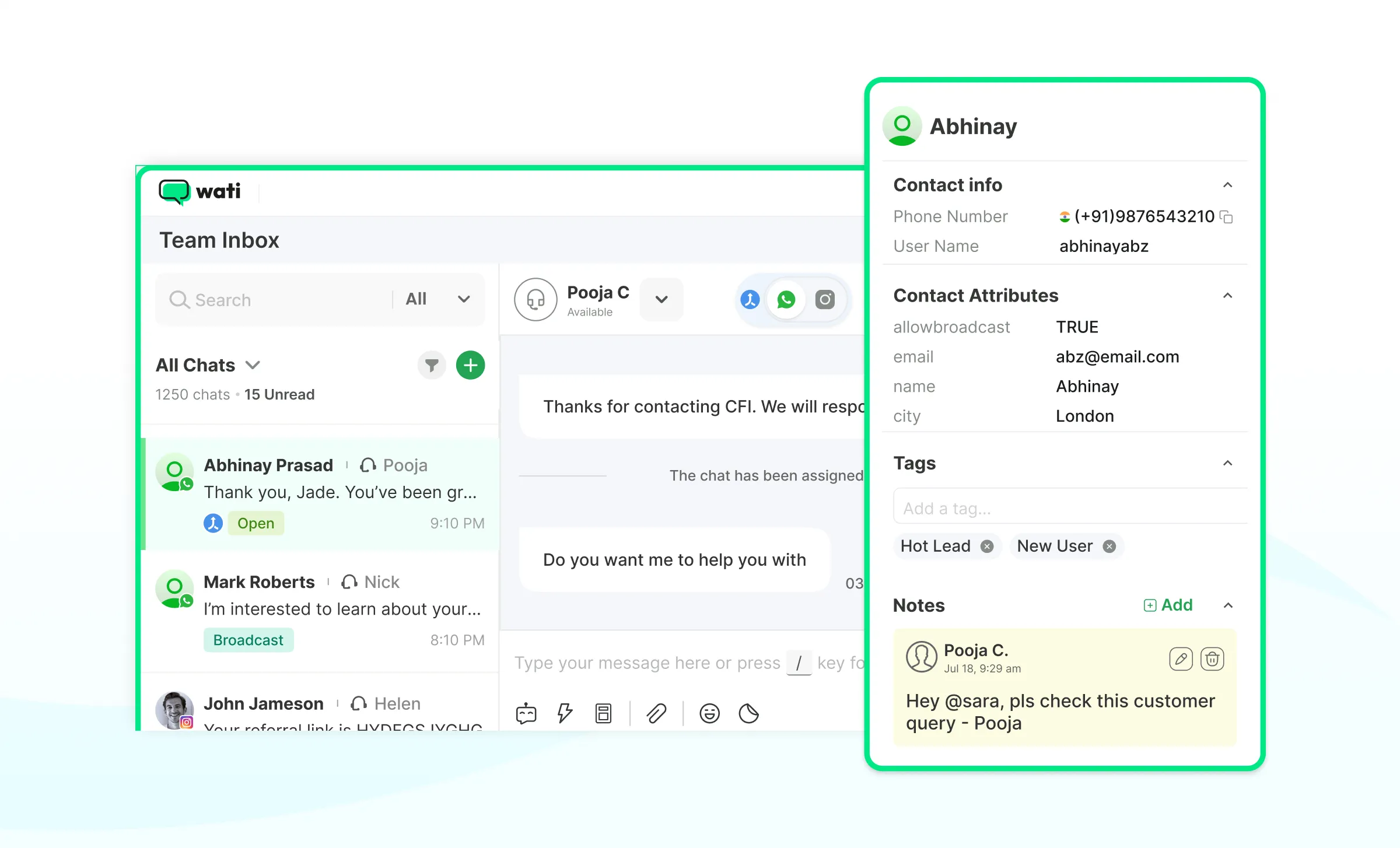1400x848 pixels.
Task: Start a new chat with green plus
Action: 470,365
